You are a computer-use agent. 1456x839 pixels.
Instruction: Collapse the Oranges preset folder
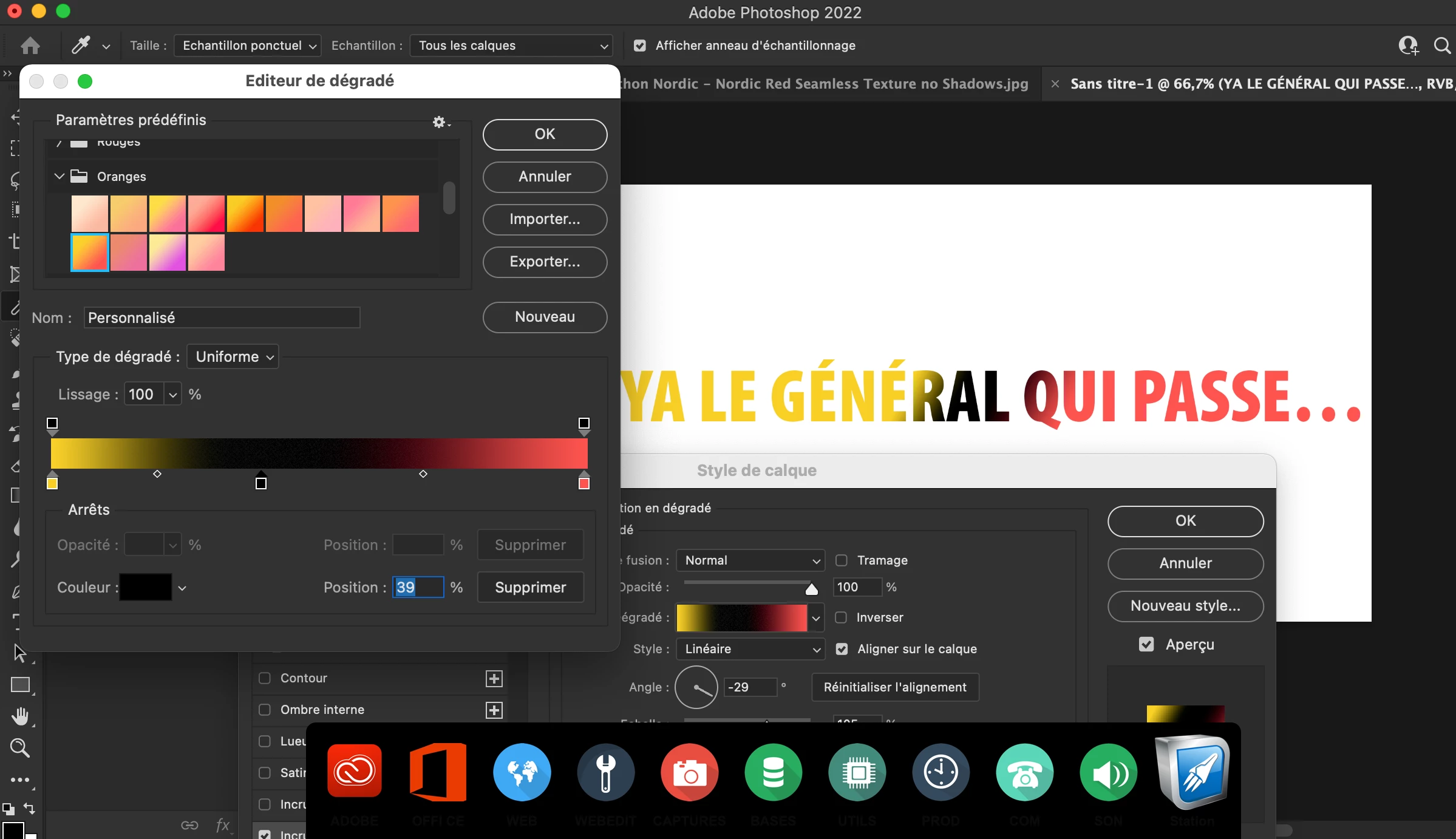click(60, 177)
